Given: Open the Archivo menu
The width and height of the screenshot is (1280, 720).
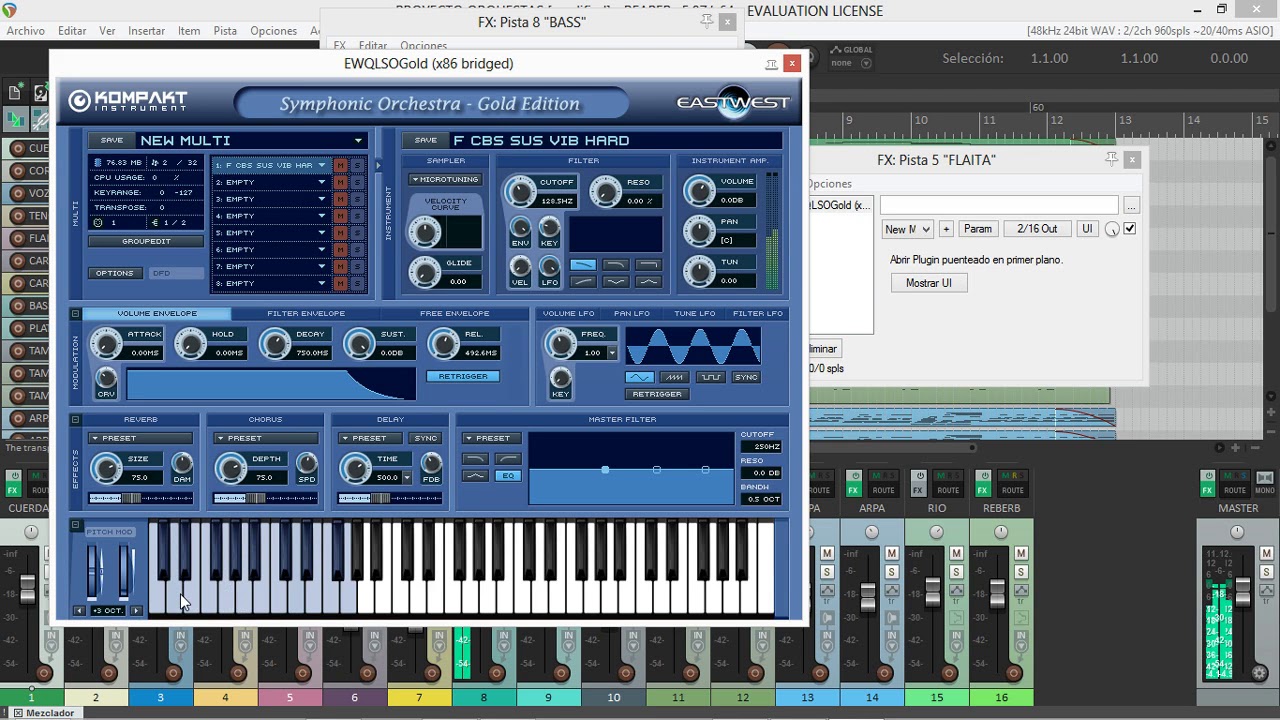Looking at the screenshot, I should 26,31.
